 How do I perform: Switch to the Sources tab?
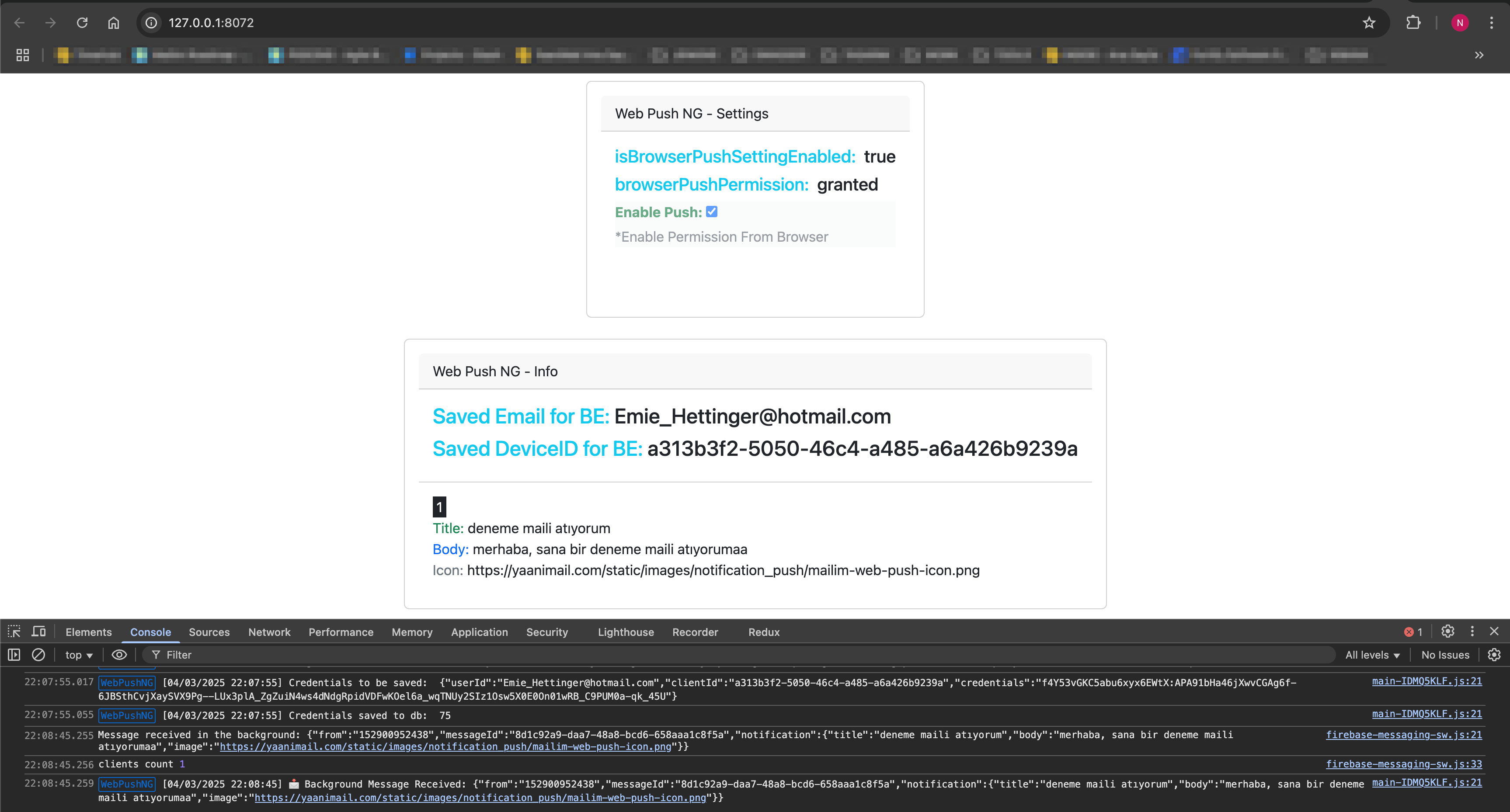point(209,632)
